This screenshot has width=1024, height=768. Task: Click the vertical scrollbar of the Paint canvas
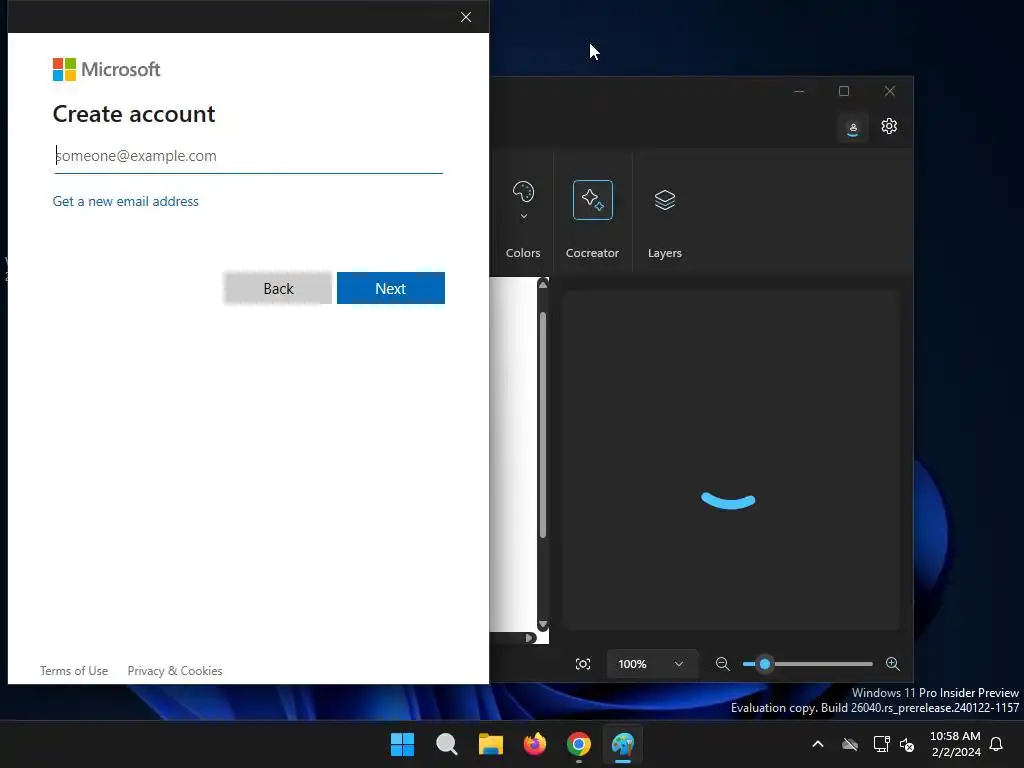pyautogui.click(x=543, y=424)
